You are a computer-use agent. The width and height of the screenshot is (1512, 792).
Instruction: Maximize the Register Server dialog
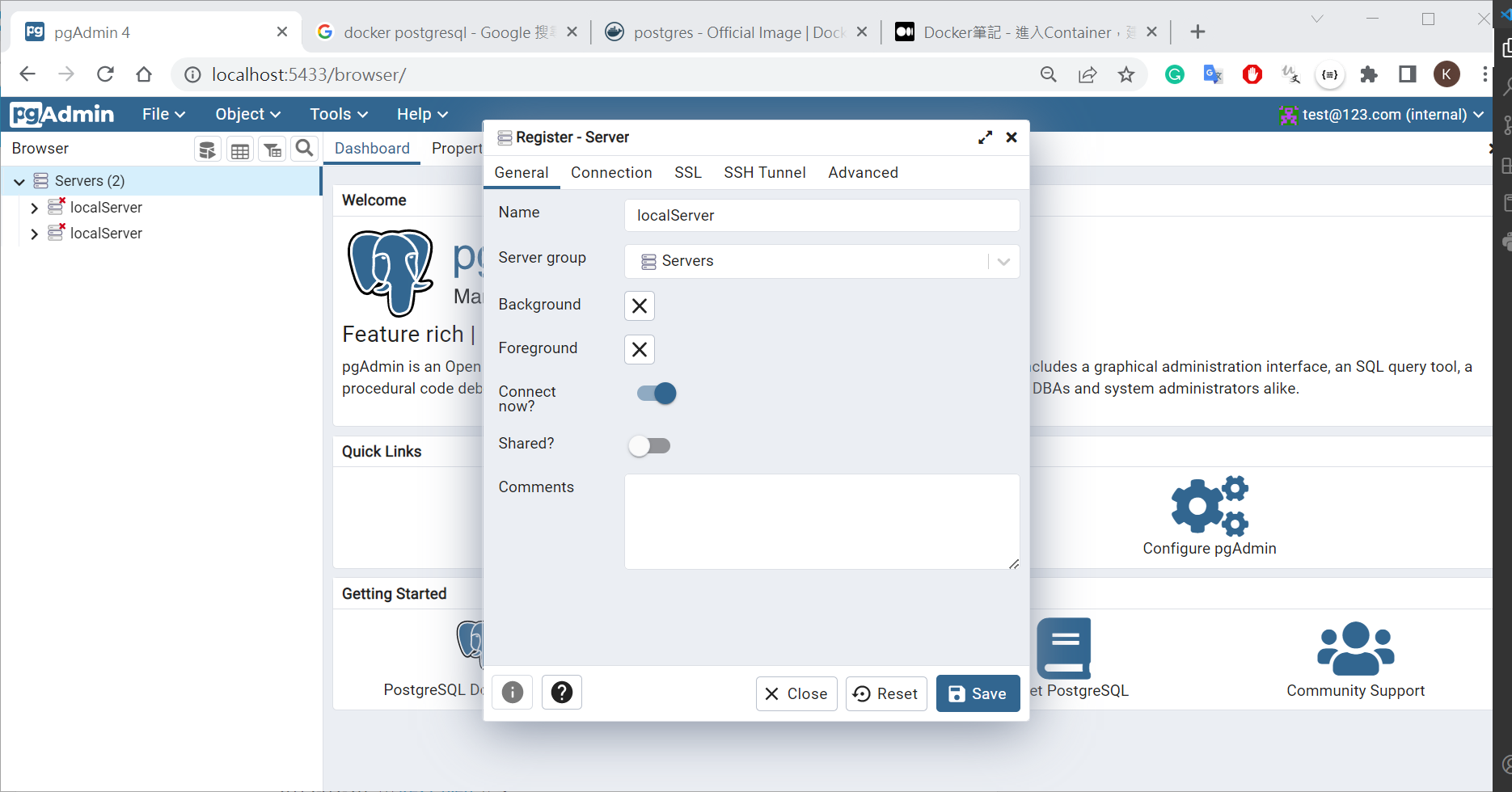[985, 137]
